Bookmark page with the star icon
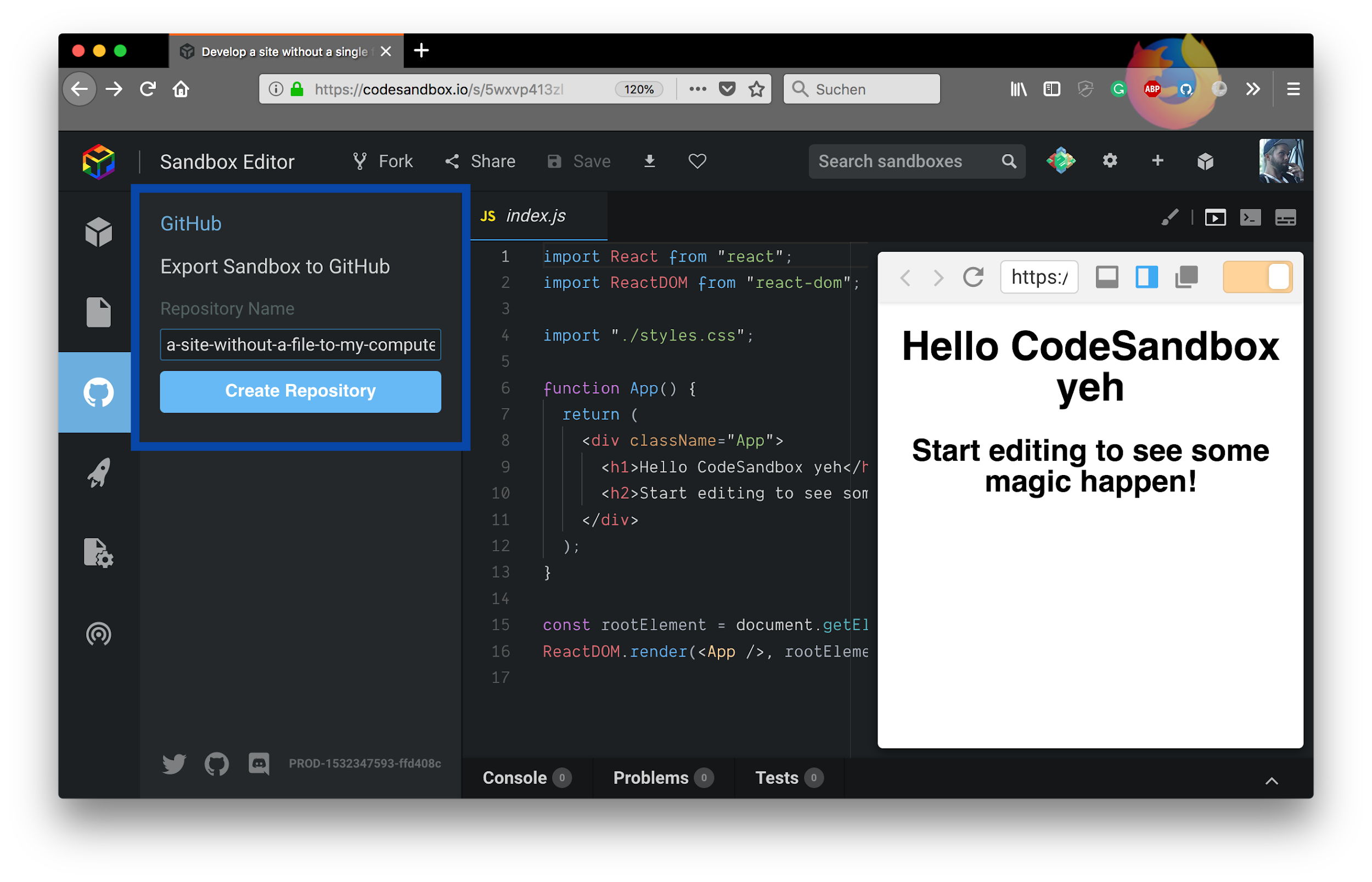This screenshot has height=882, width=1372. point(756,89)
